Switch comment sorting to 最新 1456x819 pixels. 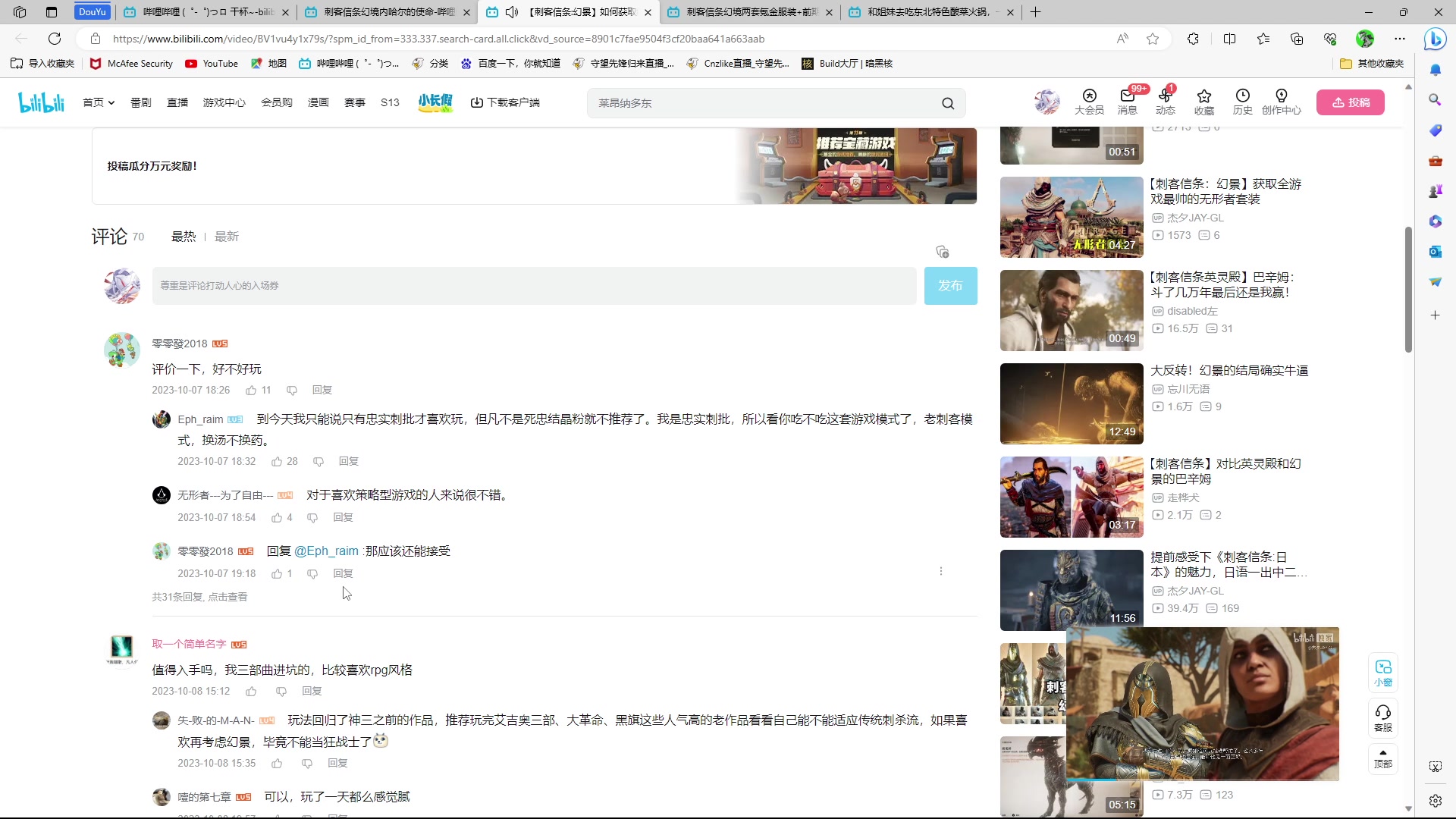(x=226, y=236)
